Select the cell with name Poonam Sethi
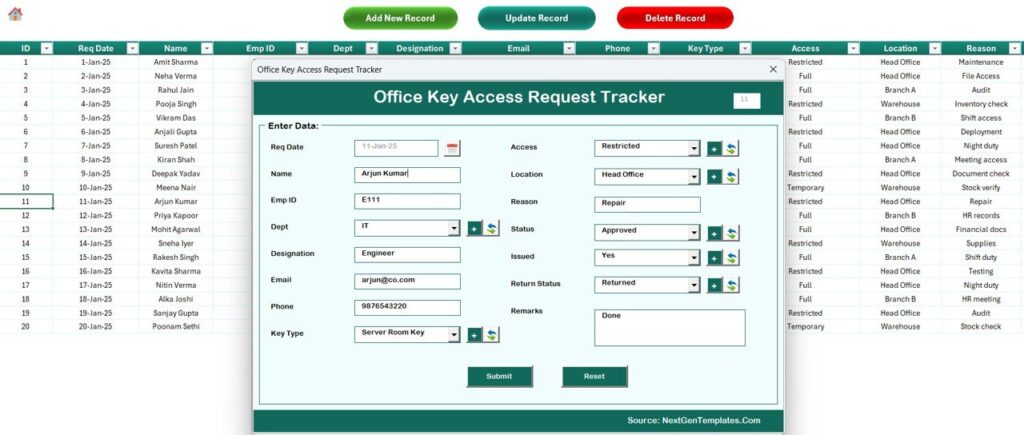The image size is (1024, 435). (x=176, y=327)
